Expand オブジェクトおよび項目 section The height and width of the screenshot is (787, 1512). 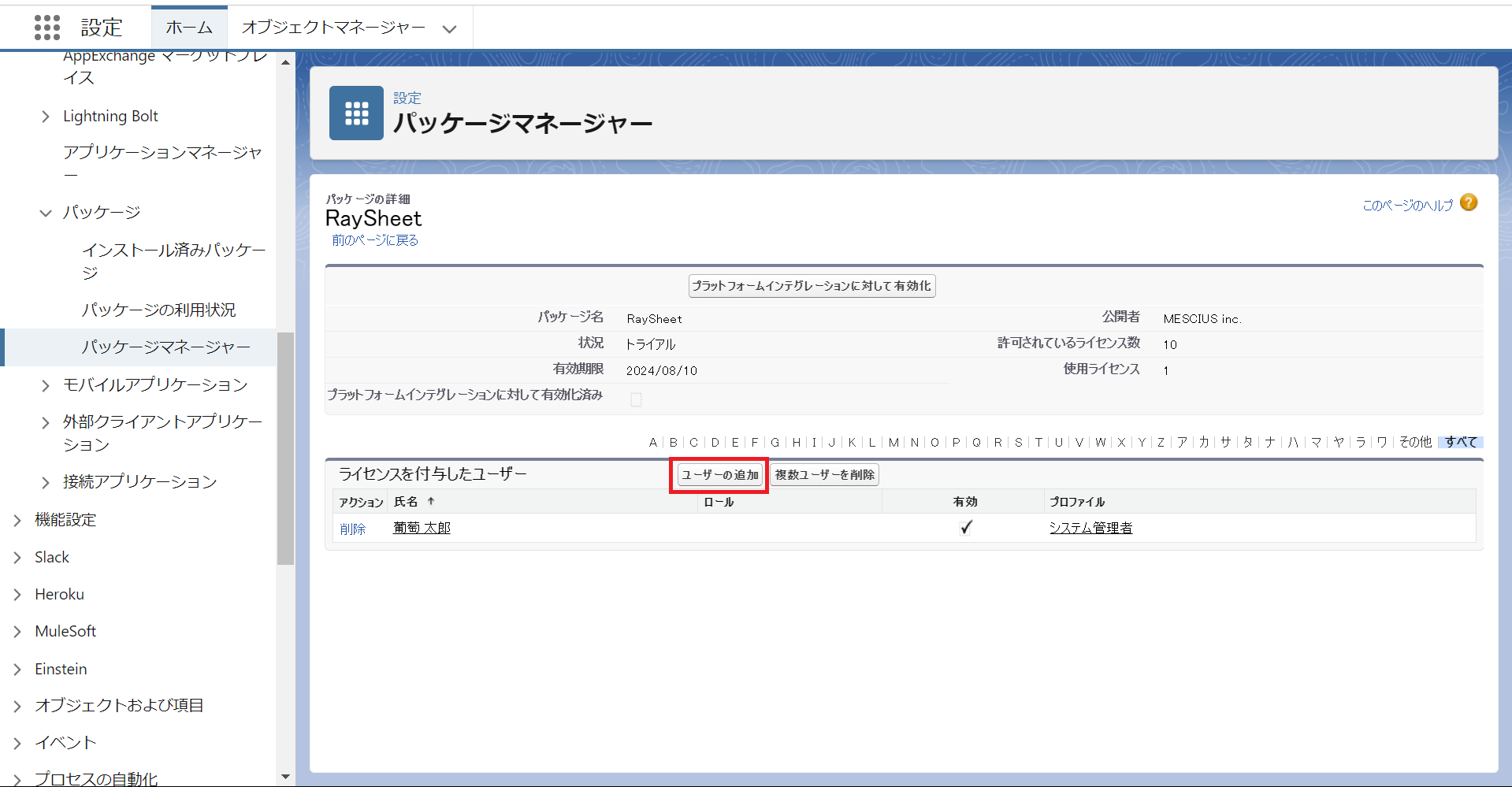click(x=17, y=706)
